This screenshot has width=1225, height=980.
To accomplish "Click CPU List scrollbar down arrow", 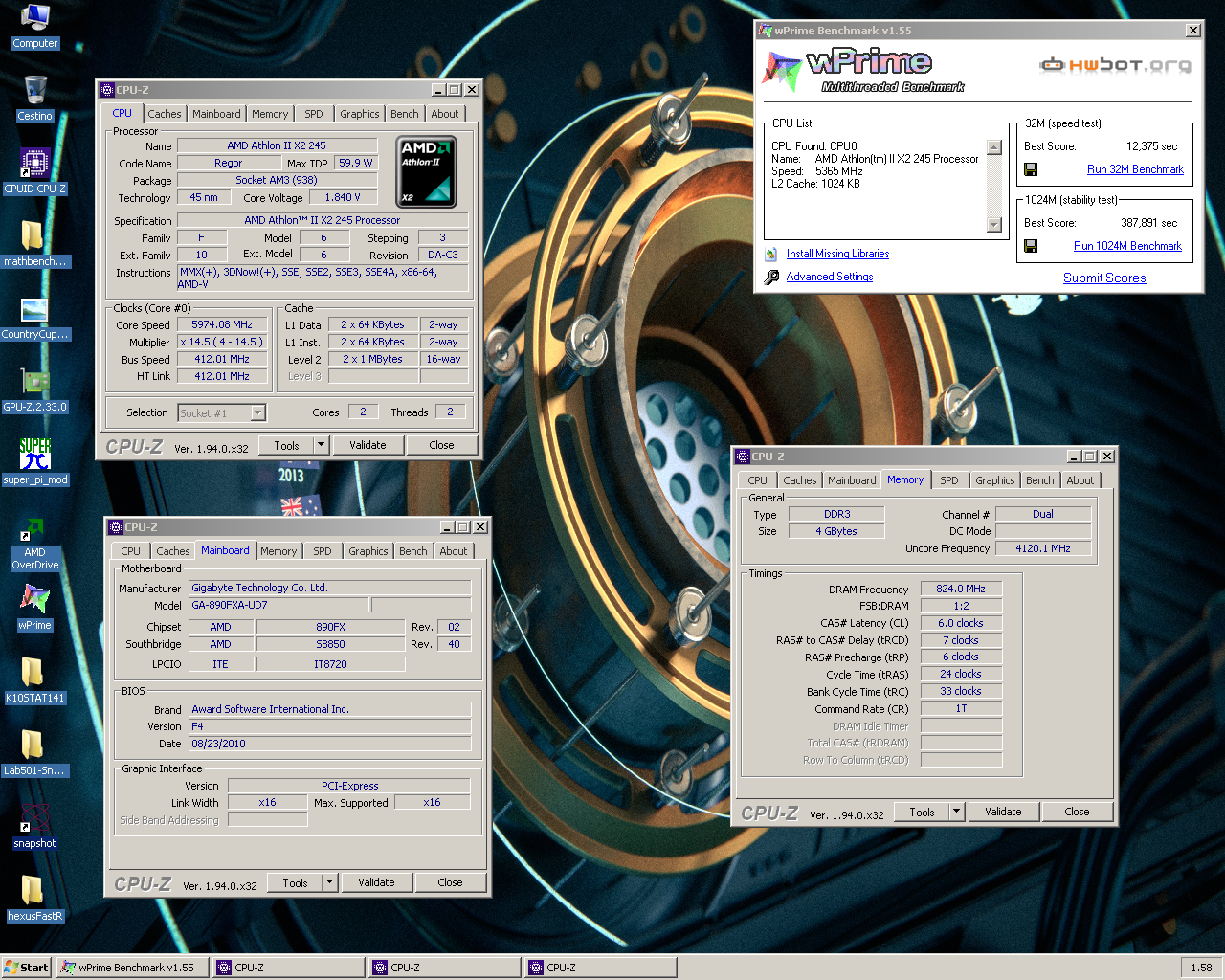I will (x=994, y=225).
